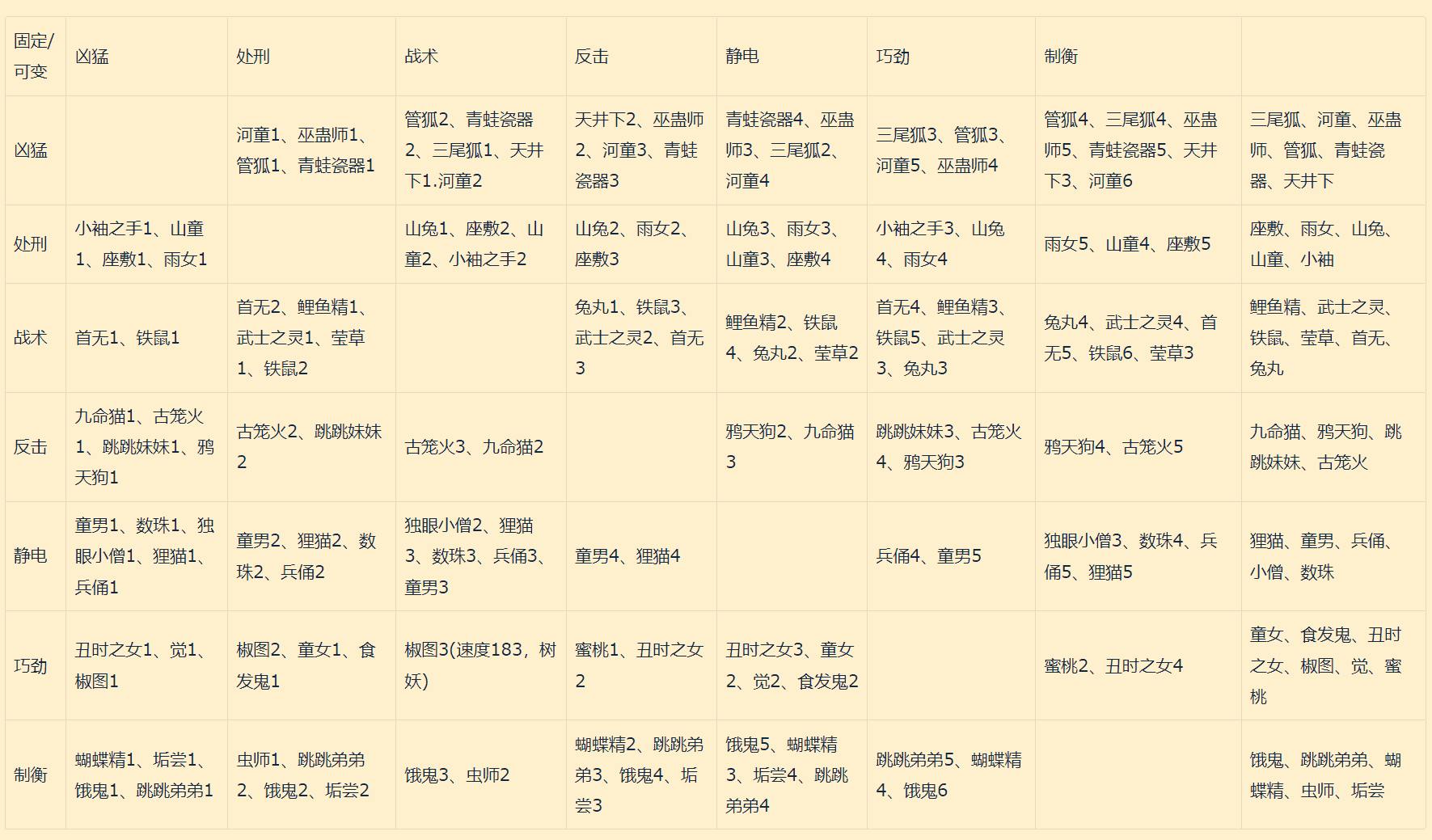This screenshot has width=1432, height=840.
Task: Select the cell starting "山兔1、座敷2"
Action: pos(481,244)
